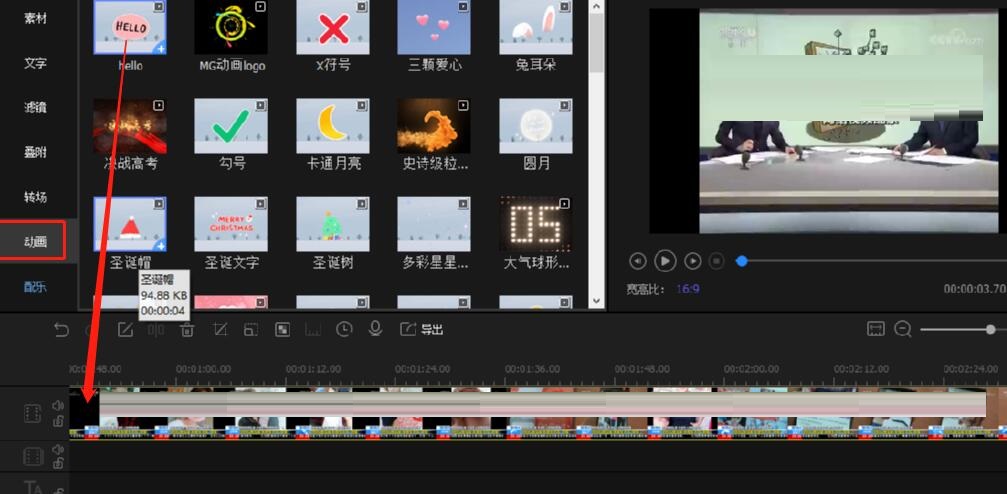Viewport: 1007px width, 494px height.
Task: Lock the second video track
Action: (58, 464)
